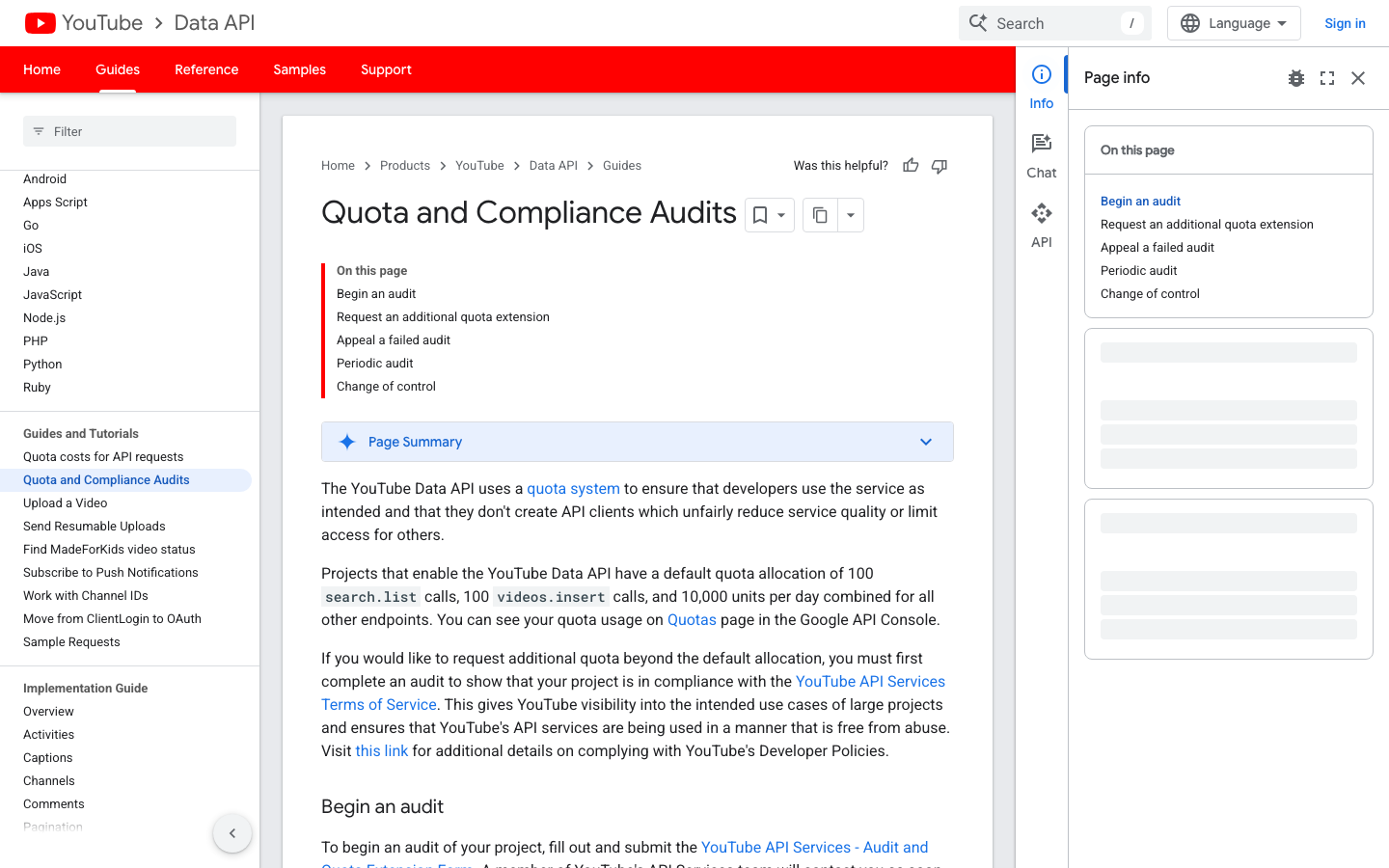Screen dimensions: 1389x868
Task: Expand Page info panel to fullscreen
Action: pyautogui.click(x=1327, y=78)
